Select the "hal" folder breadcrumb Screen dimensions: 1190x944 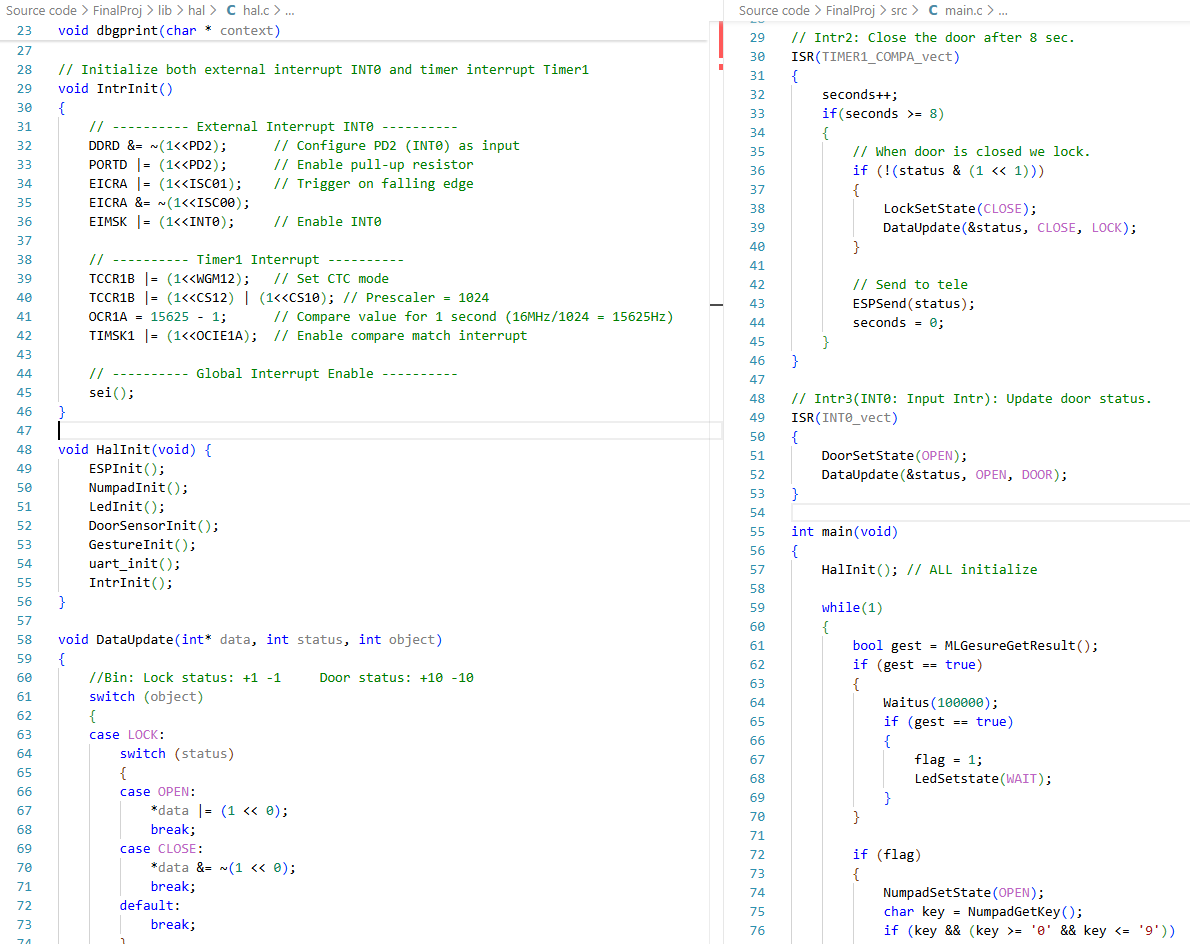coord(197,10)
